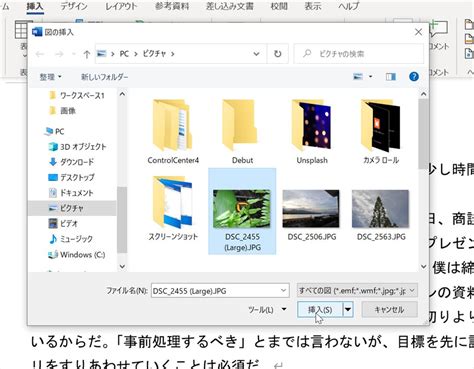Open the デザイン ribbon tab in Word
474x369 pixels.
74,7
